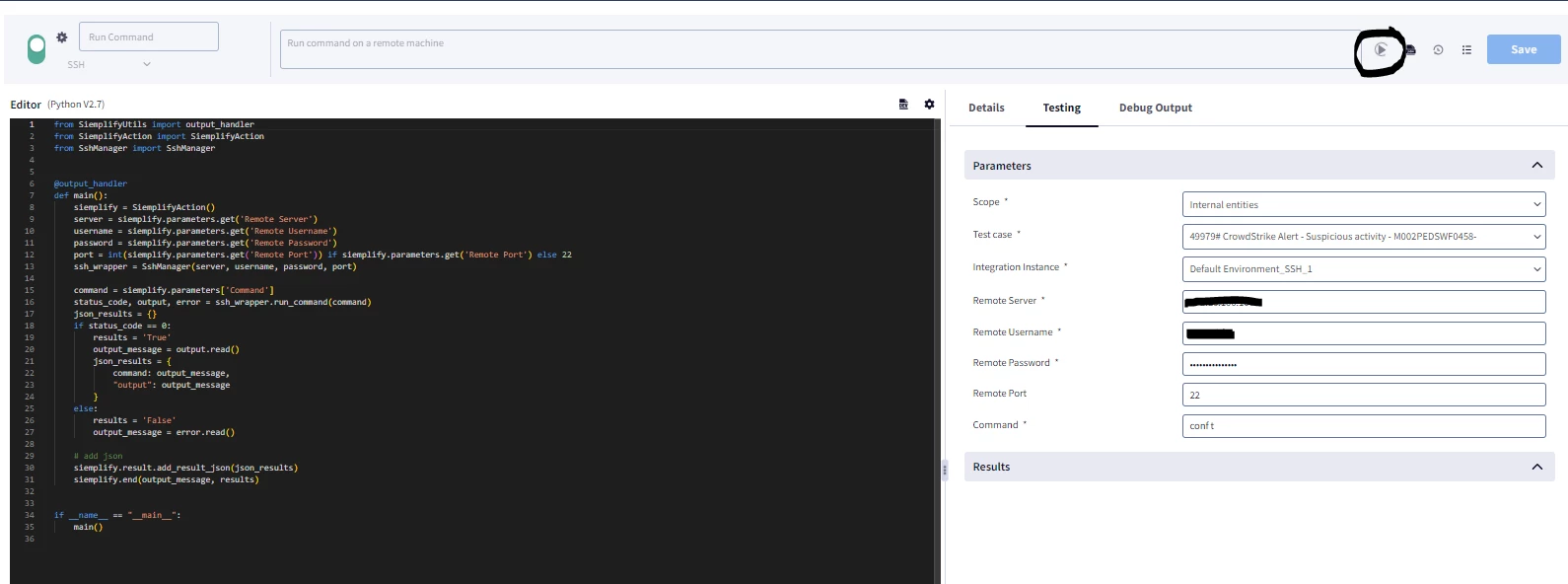Image resolution: width=1568 pixels, height=584 pixels.
Task: Click code line 'json_results = {}'
Action: click(115, 314)
